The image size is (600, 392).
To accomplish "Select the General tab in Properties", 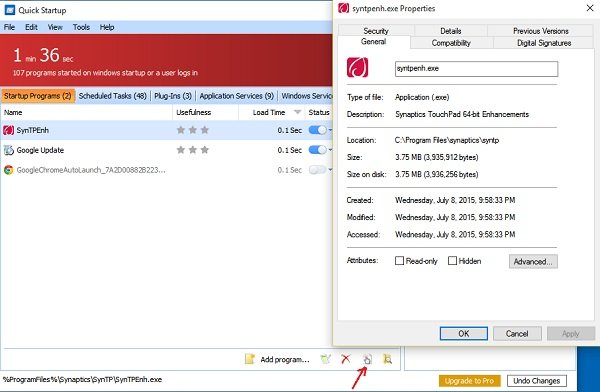I will [x=373, y=42].
